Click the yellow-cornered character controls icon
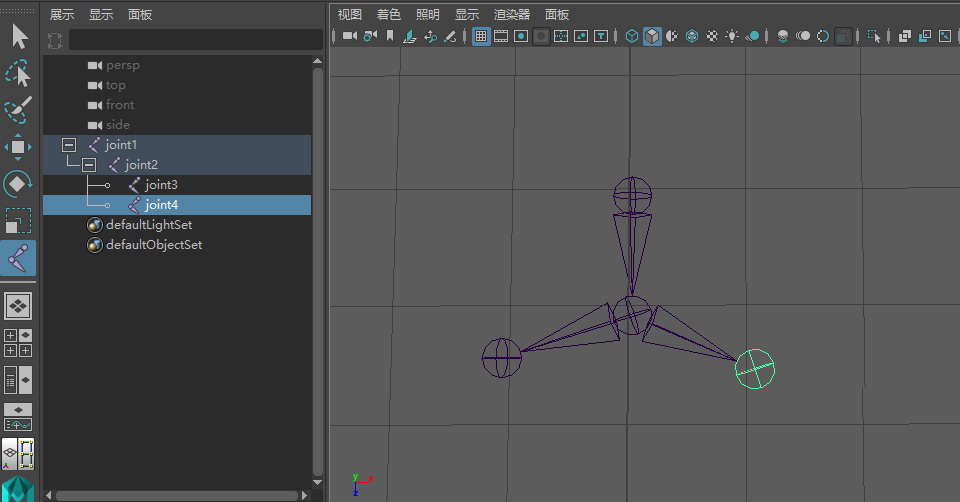The image size is (960, 502). point(26,454)
